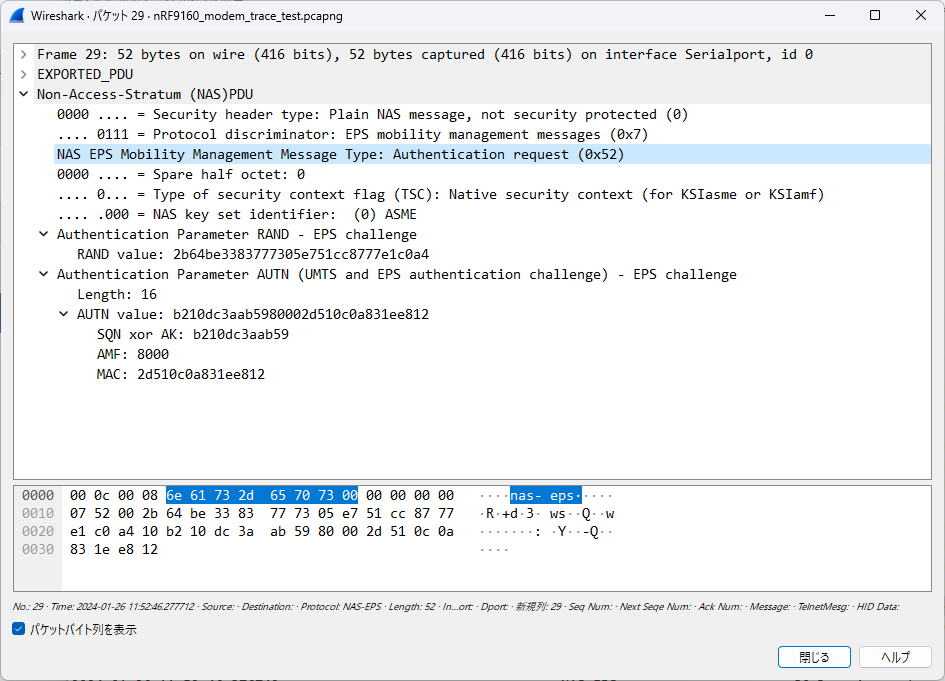This screenshot has height=681, width=945.
Task: Select the Security header type row
Action: [x=372, y=115]
